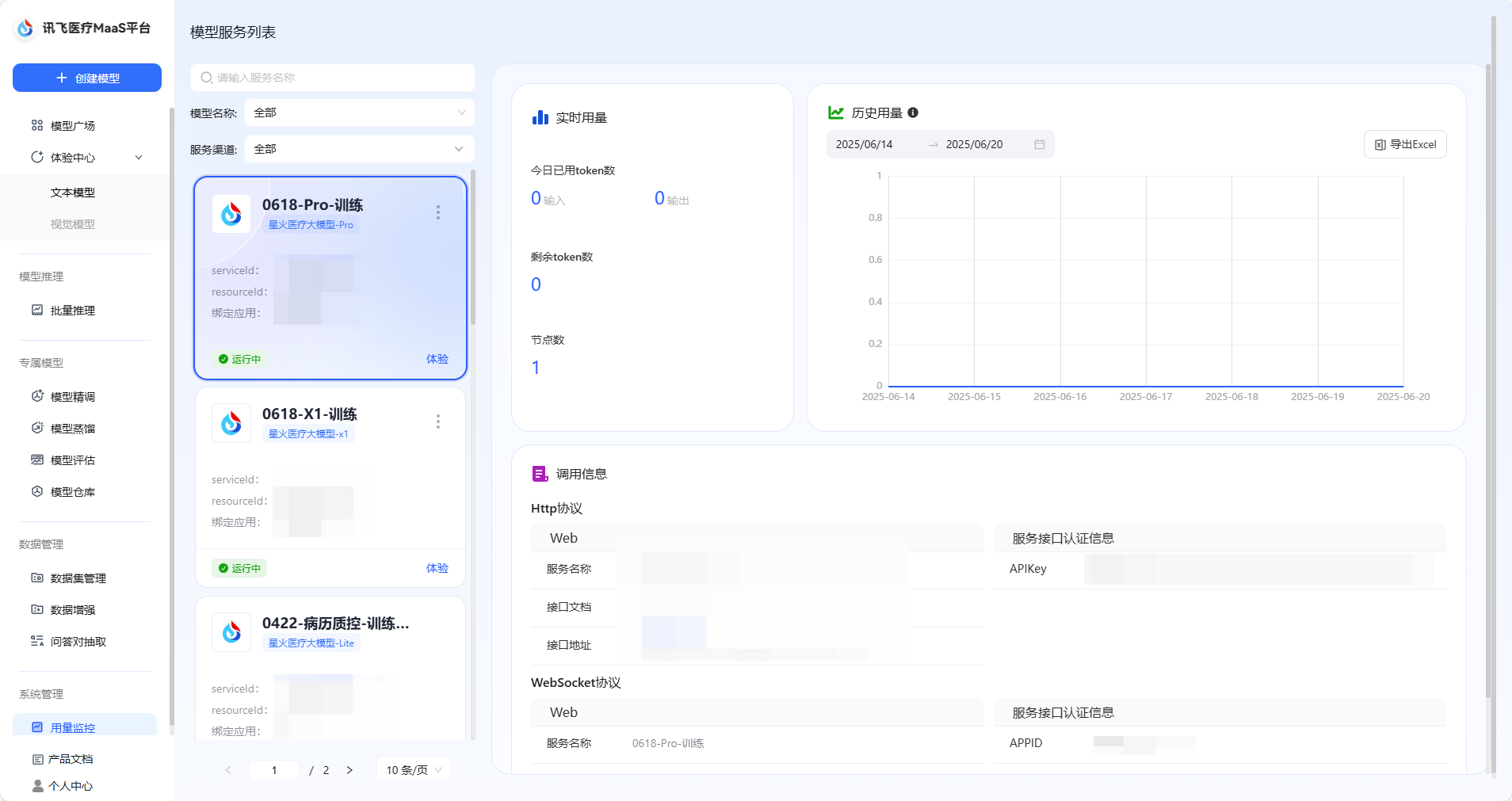Open 模型仓库 menu item
This screenshot has width=1512, height=801.
(72, 492)
